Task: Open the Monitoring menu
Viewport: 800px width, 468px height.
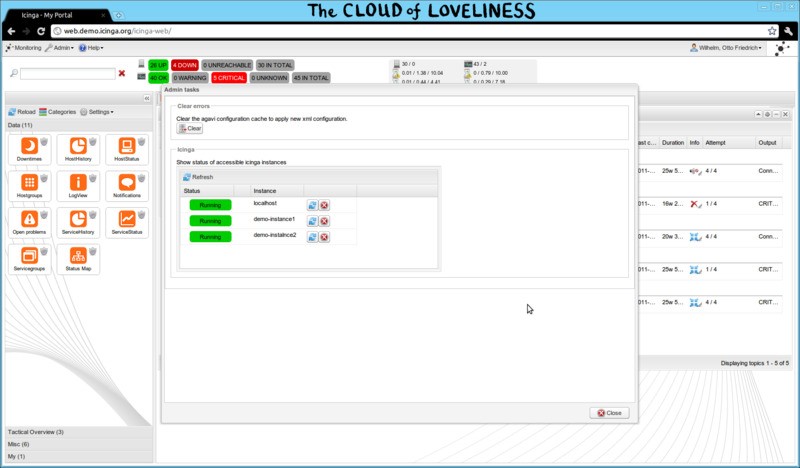Action: [23, 48]
